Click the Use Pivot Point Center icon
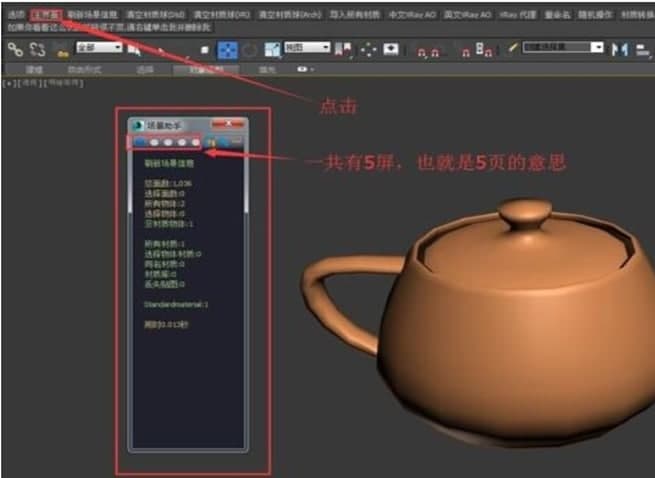This screenshot has width=655, height=478. tap(343, 50)
